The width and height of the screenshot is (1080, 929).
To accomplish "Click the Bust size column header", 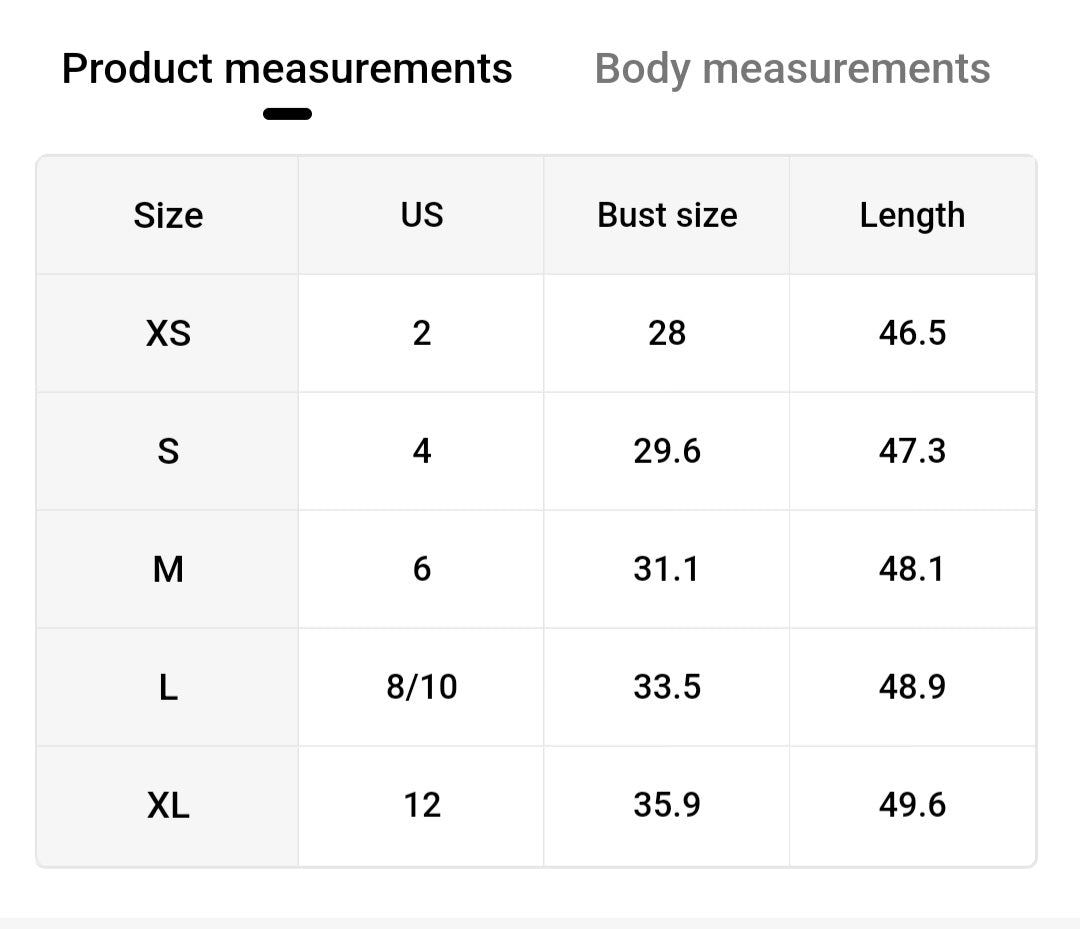I will [667, 215].
